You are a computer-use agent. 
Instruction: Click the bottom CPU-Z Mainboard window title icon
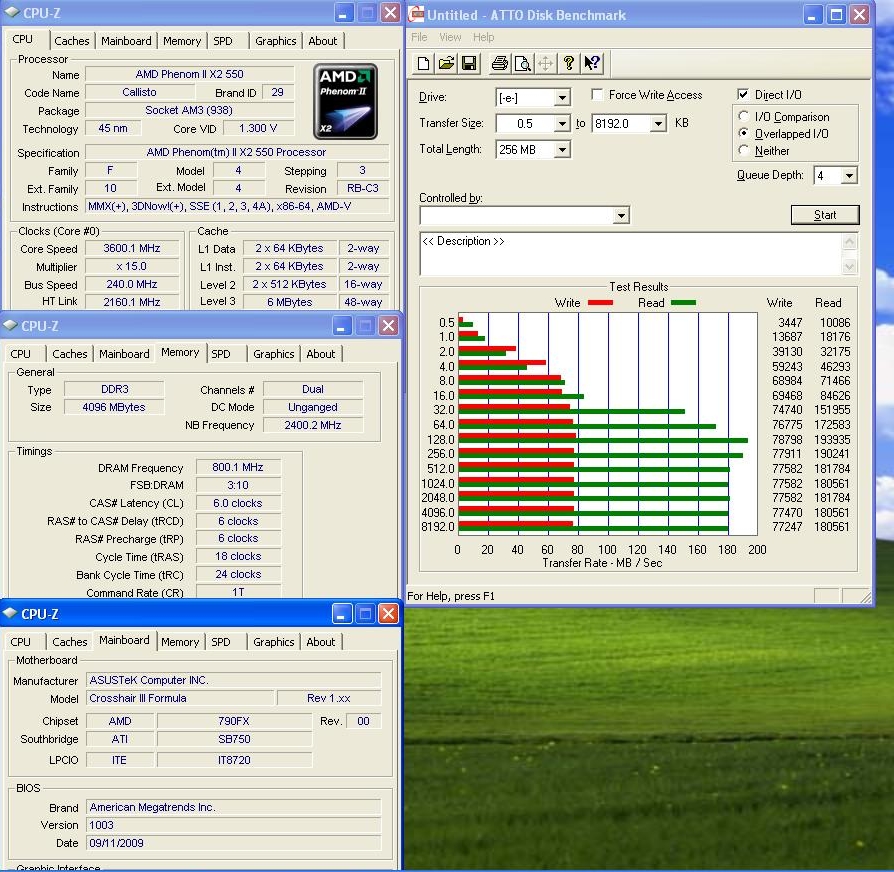point(10,613)
